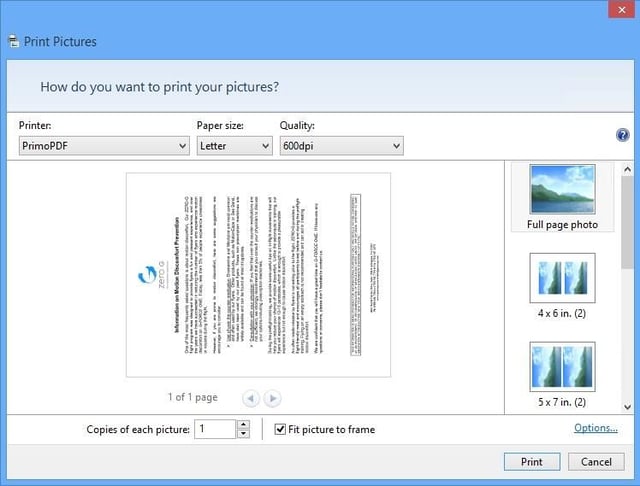Open the Quality dropdown showing 600dpi
640x486 pixels.
click(342, 146)
